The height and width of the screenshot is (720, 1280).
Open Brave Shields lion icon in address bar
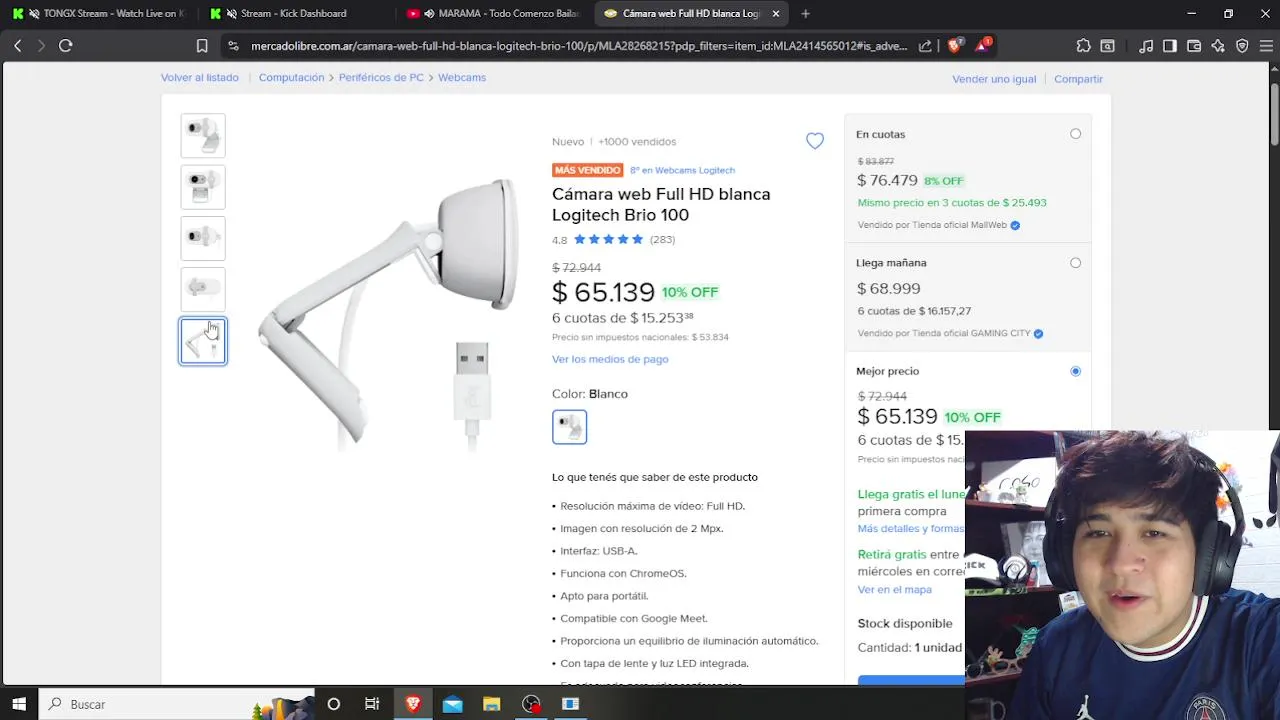954,45
